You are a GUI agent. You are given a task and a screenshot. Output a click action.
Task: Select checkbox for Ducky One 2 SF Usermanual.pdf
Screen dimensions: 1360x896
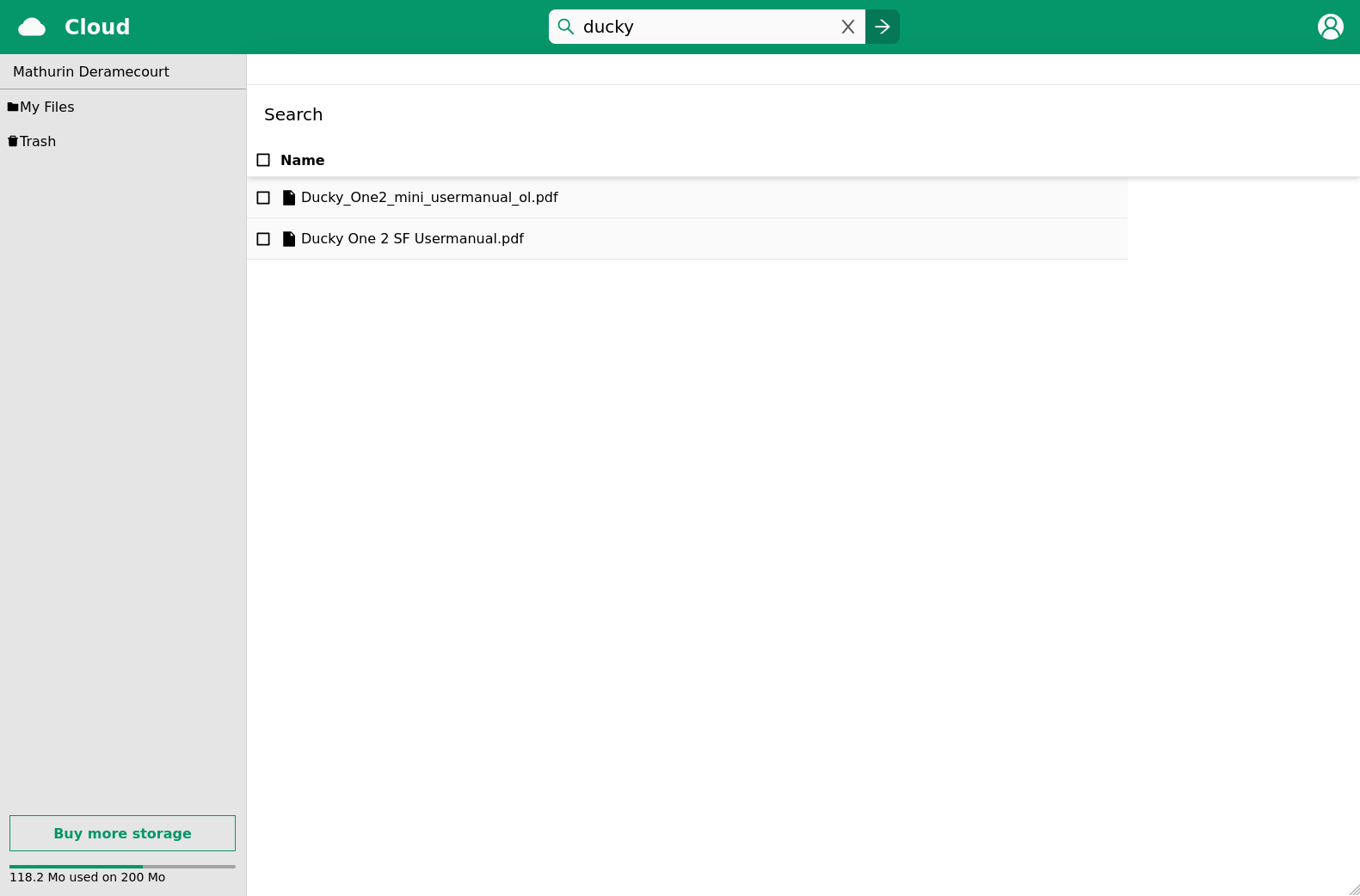pos(263,239)
